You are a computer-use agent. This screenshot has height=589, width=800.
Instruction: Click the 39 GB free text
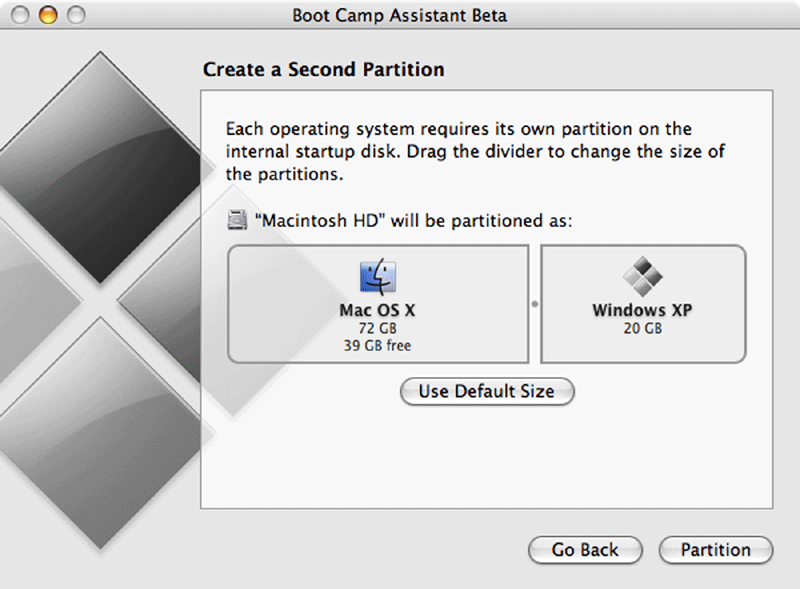click(x=377, y=346)
